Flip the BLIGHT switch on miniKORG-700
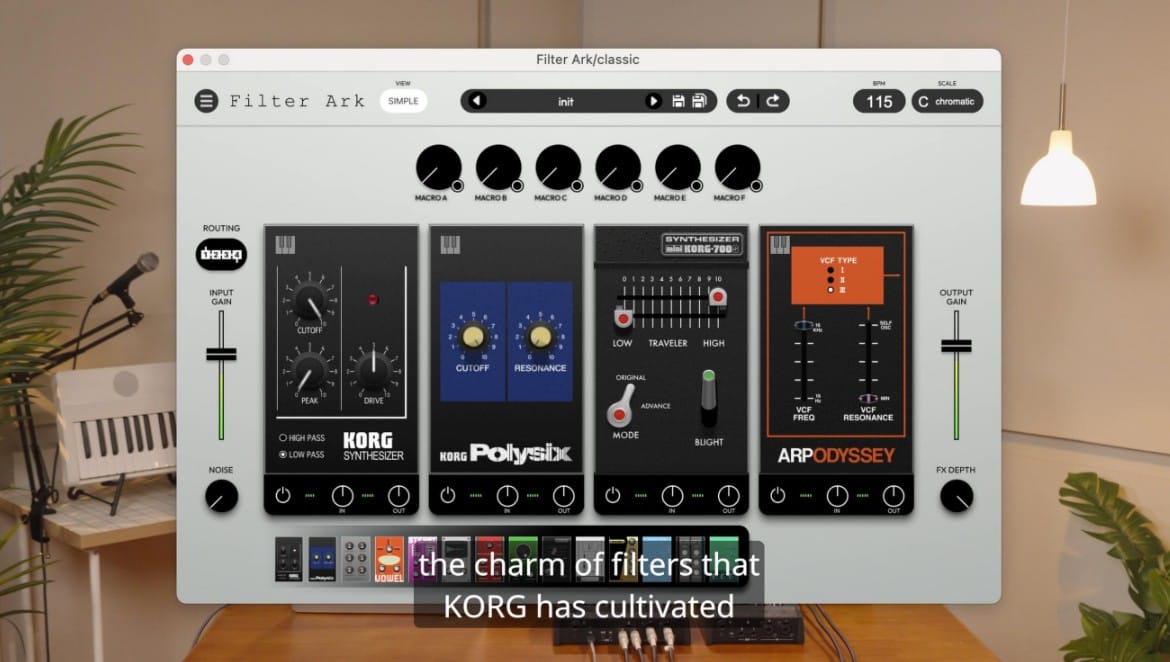 click(709, 398)
